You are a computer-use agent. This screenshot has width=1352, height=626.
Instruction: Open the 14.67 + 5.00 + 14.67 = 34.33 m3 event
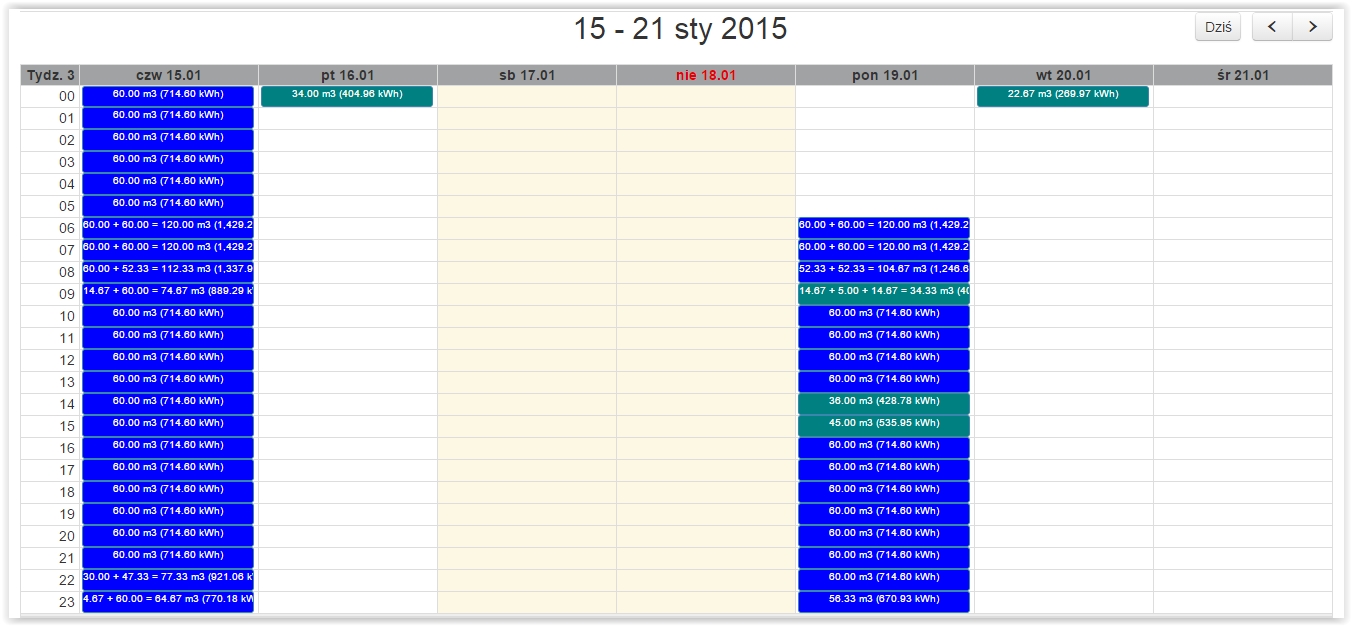tap(884, 294)
